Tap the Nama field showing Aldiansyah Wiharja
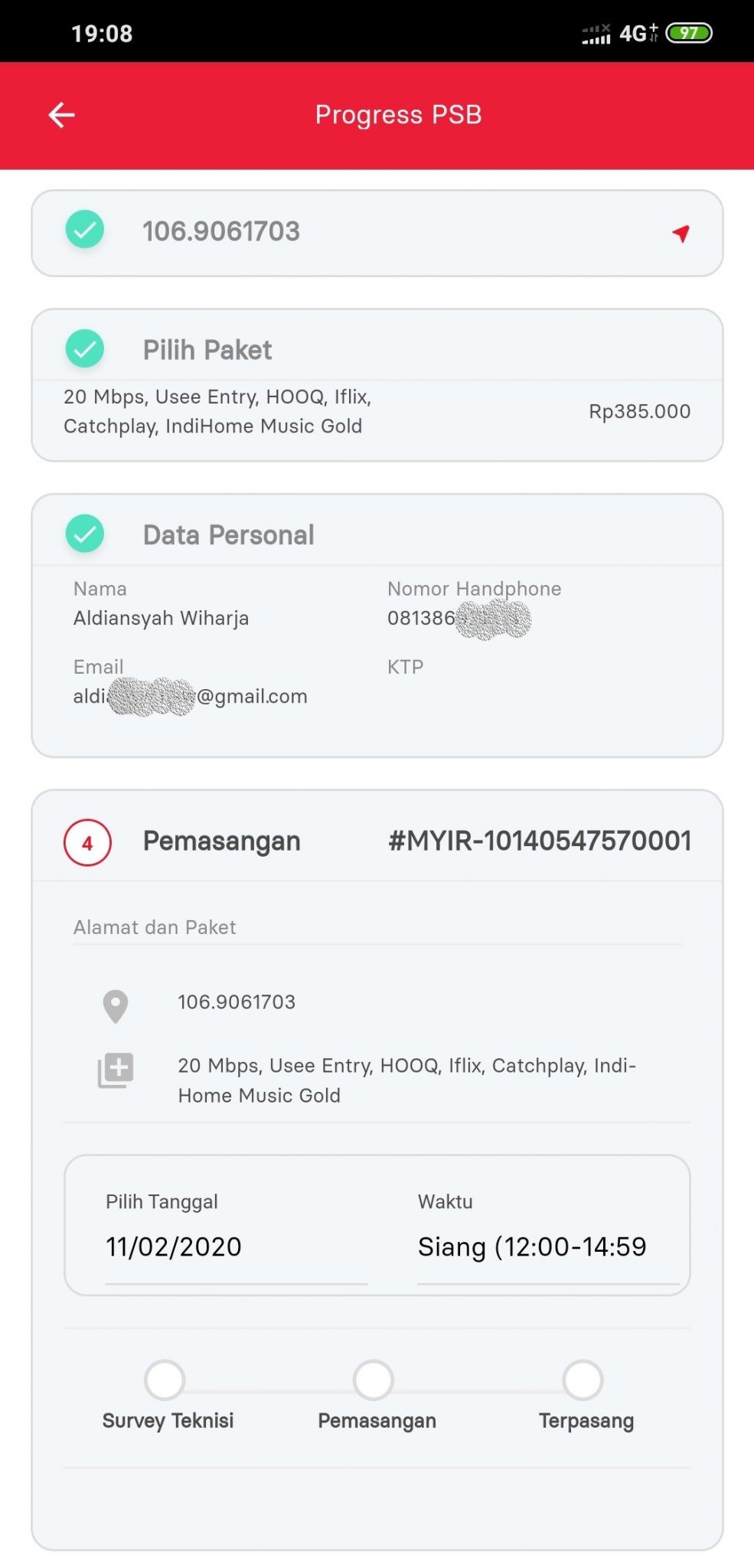754x1568 pixels. 161,618
